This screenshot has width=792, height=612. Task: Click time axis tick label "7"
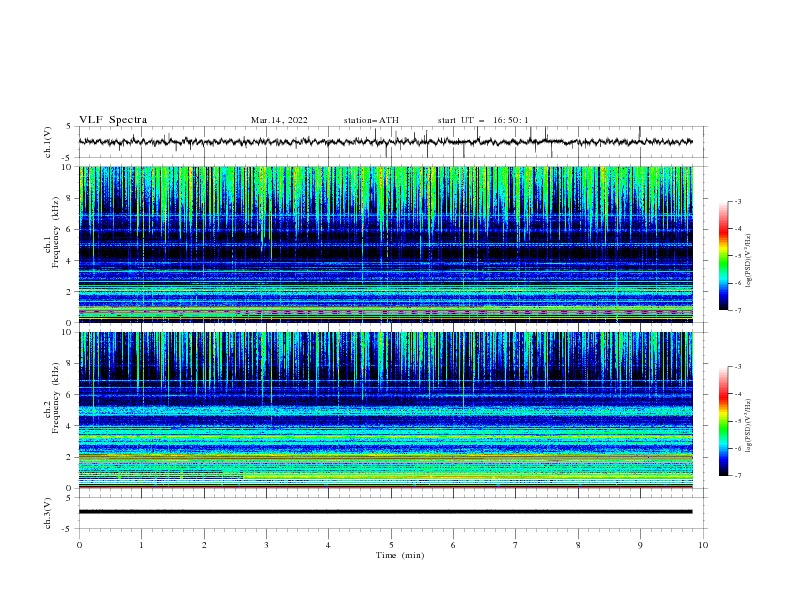pyautogui.click(x=516, y=545)
